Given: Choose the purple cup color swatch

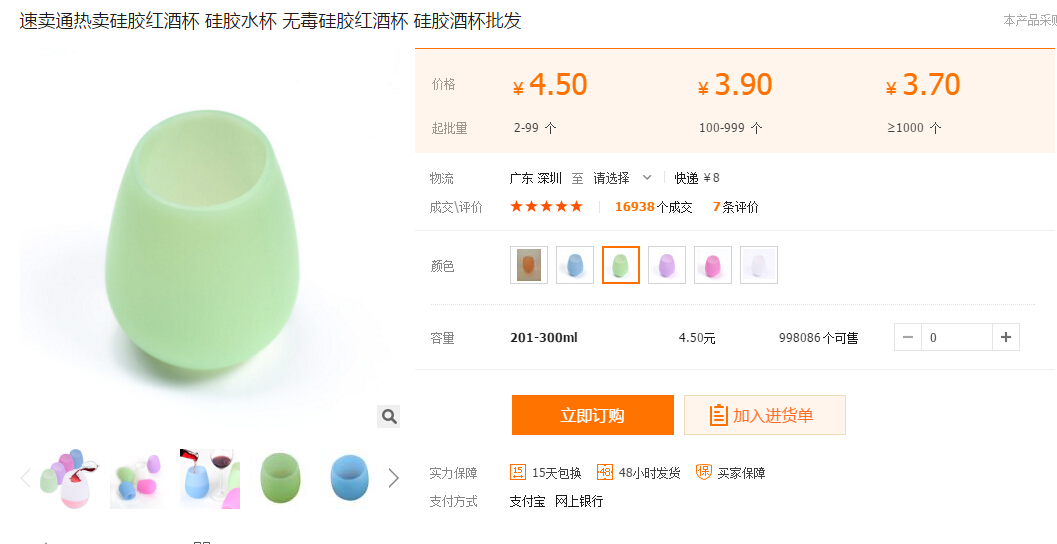Looking at the screenshot, I should click(667, 265).
